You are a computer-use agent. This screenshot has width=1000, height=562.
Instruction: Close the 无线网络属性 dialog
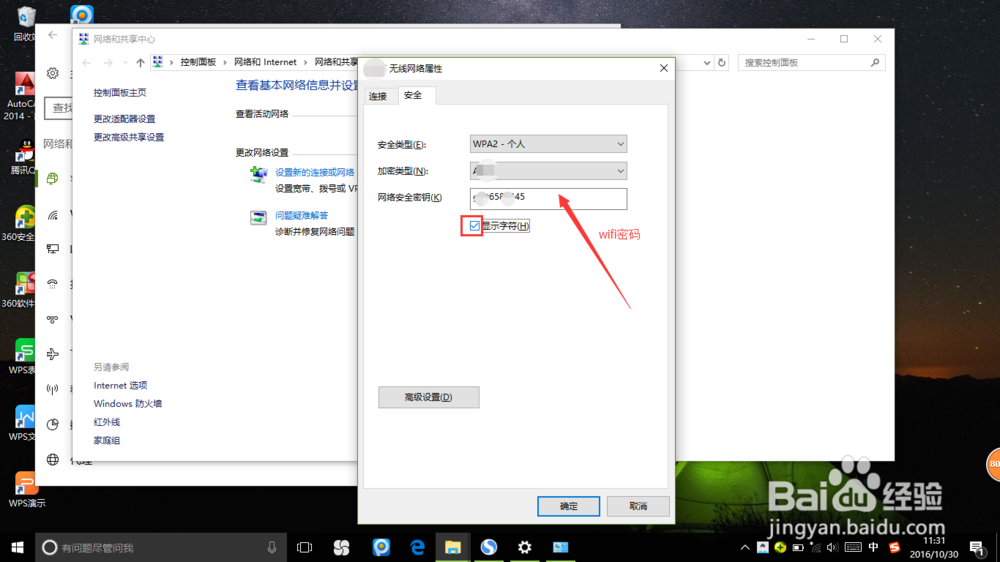(x=664, y=68)
